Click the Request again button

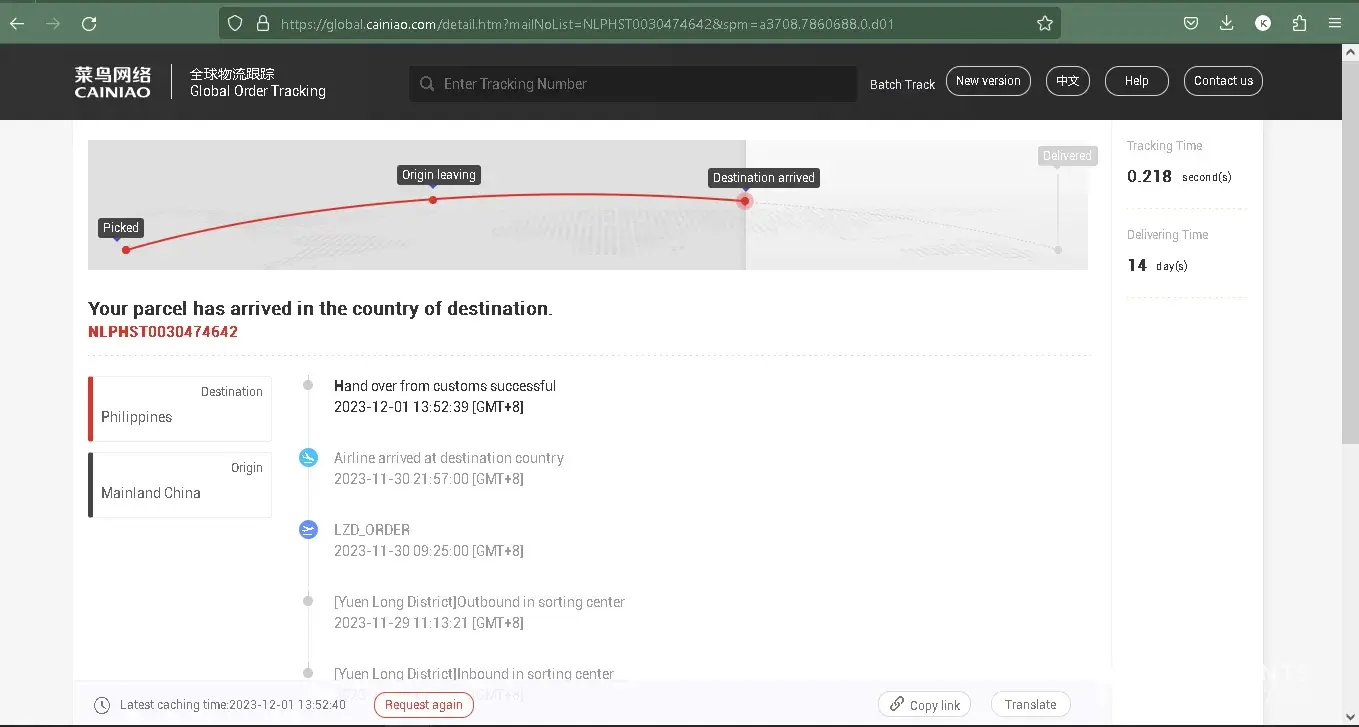[424, 705]
